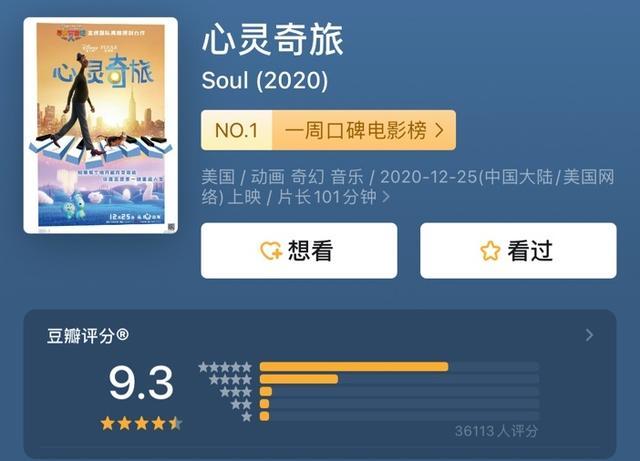
Task: Select the single-star row icon
Action: pos(247,416)
